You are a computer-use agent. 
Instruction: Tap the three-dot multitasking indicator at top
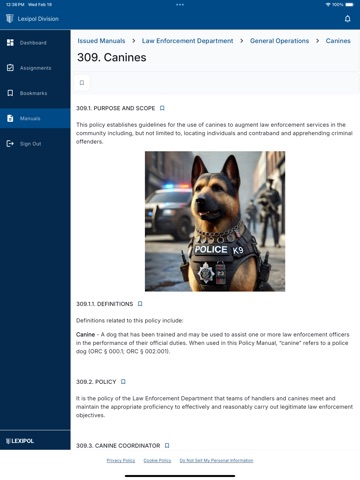(180, 5)
